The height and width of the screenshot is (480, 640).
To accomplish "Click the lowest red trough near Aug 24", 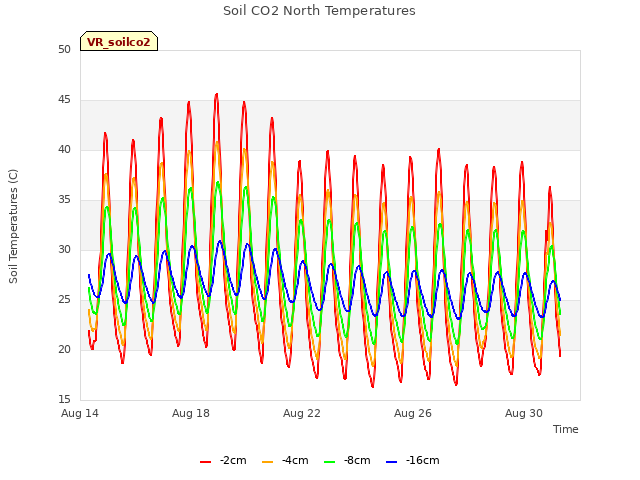I will pyautogui.click(x=373, y=386).
